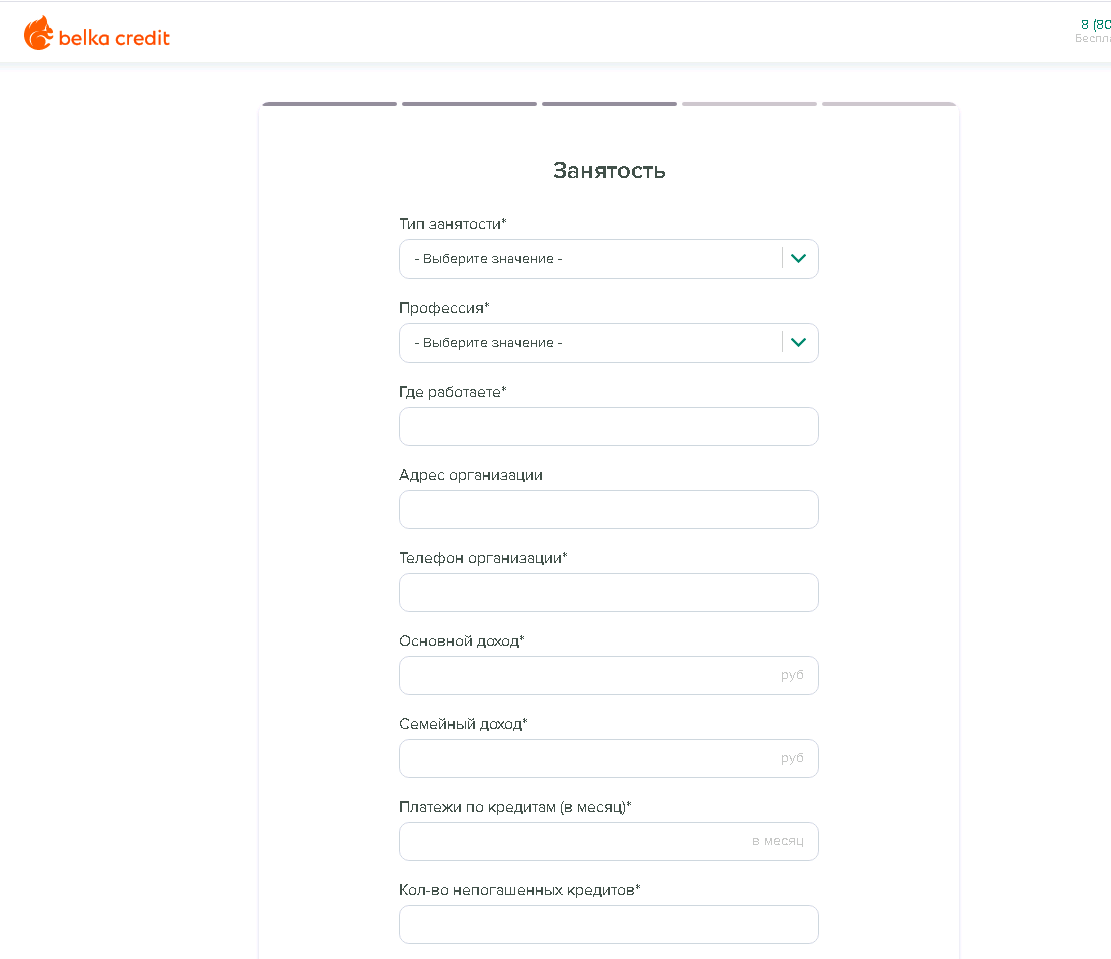Click the third (current) progress step bar

point(610,104)
